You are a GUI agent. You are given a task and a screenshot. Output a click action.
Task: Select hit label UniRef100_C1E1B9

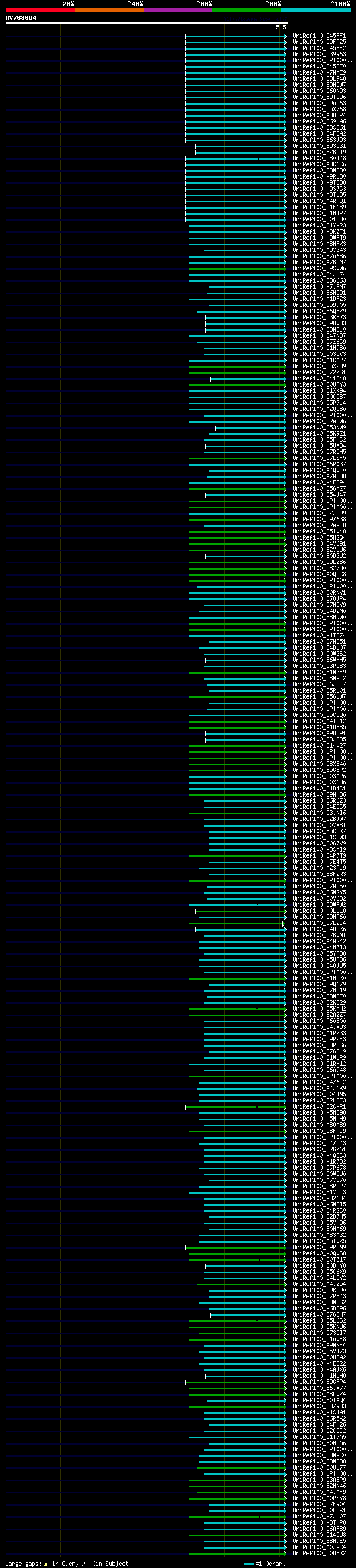pyautogui.click(x=319, y=207)
